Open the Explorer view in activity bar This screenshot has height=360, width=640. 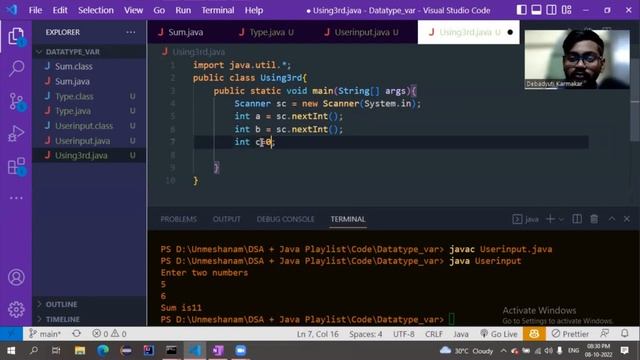[x=16, y=36]
